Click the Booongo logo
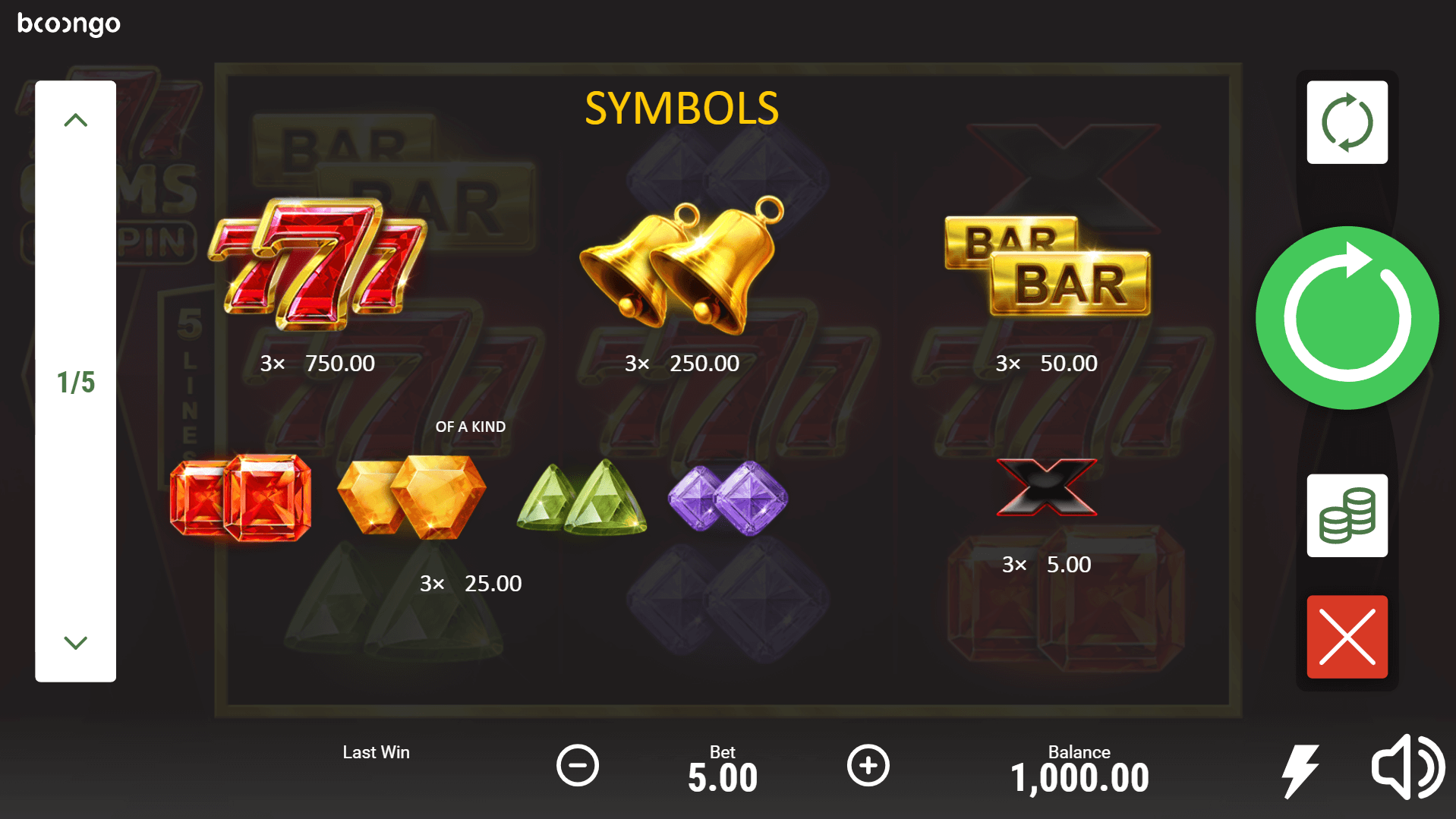Image resolution: width=1456 pixels, height=819 pixels. pyautogui.click(x=69, y=24)
